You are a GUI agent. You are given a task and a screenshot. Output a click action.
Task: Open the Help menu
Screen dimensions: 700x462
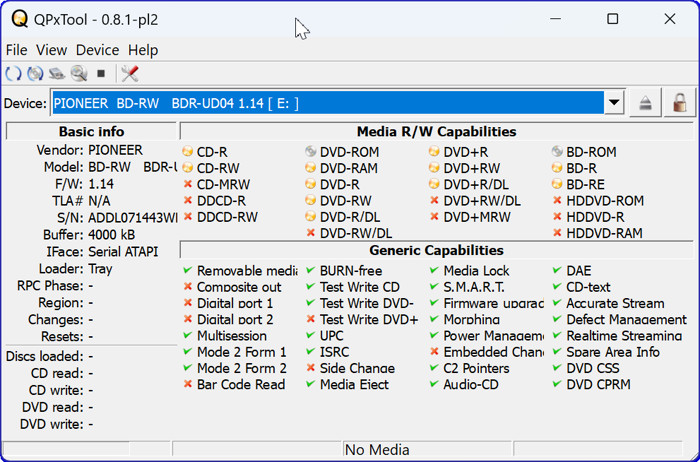[x=143, y=50]
